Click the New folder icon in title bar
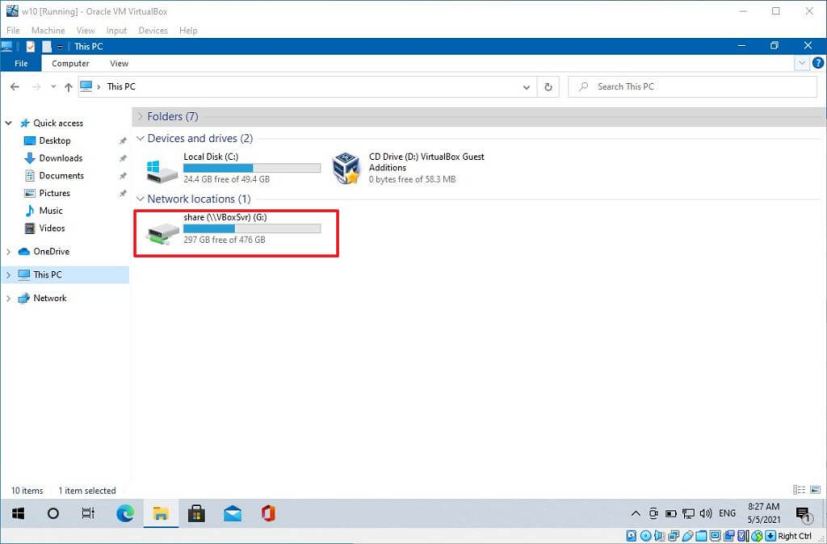Viewport: 827px width, 544px height. 47,46
